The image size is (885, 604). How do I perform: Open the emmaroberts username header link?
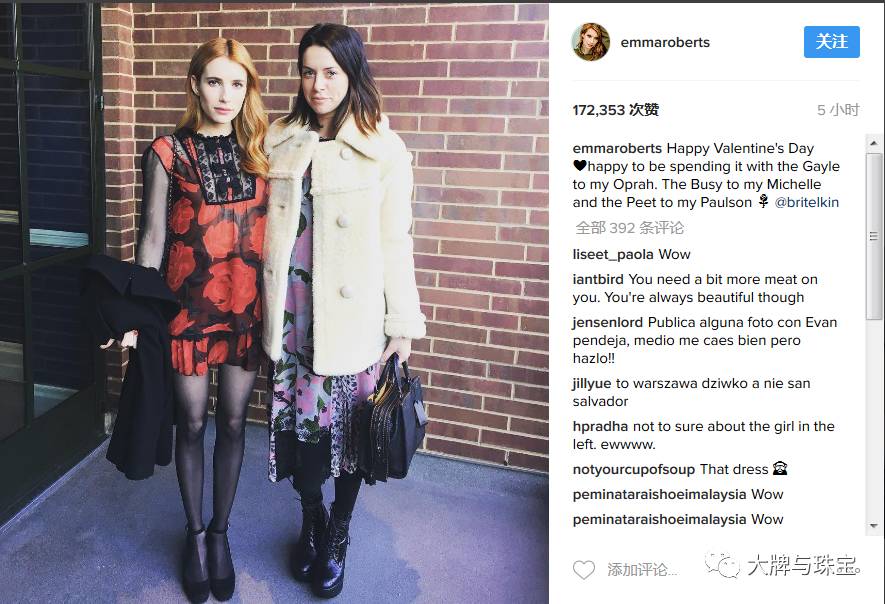tap(665, 42)
